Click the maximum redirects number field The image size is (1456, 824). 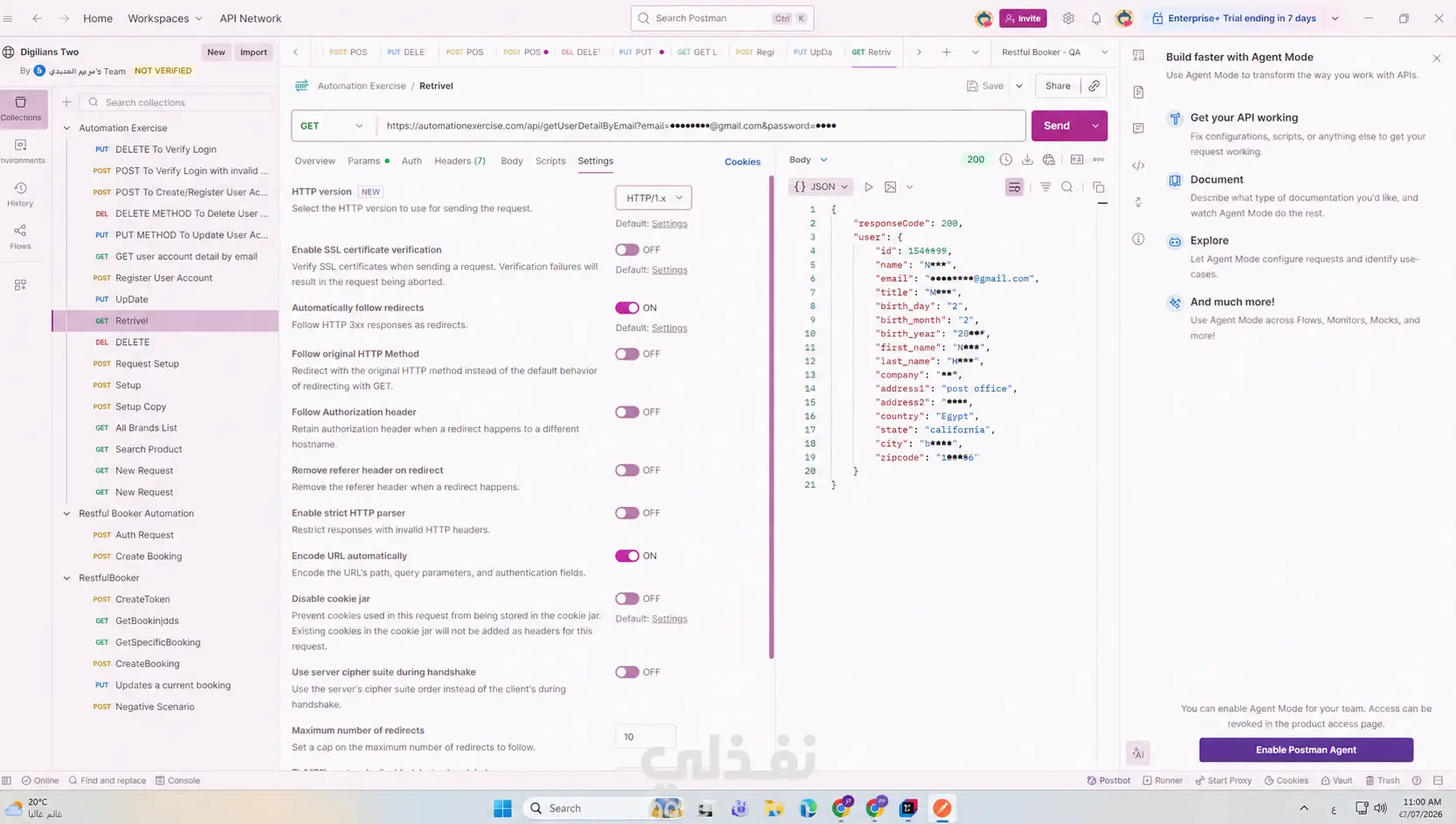click(x=645, y=737)
